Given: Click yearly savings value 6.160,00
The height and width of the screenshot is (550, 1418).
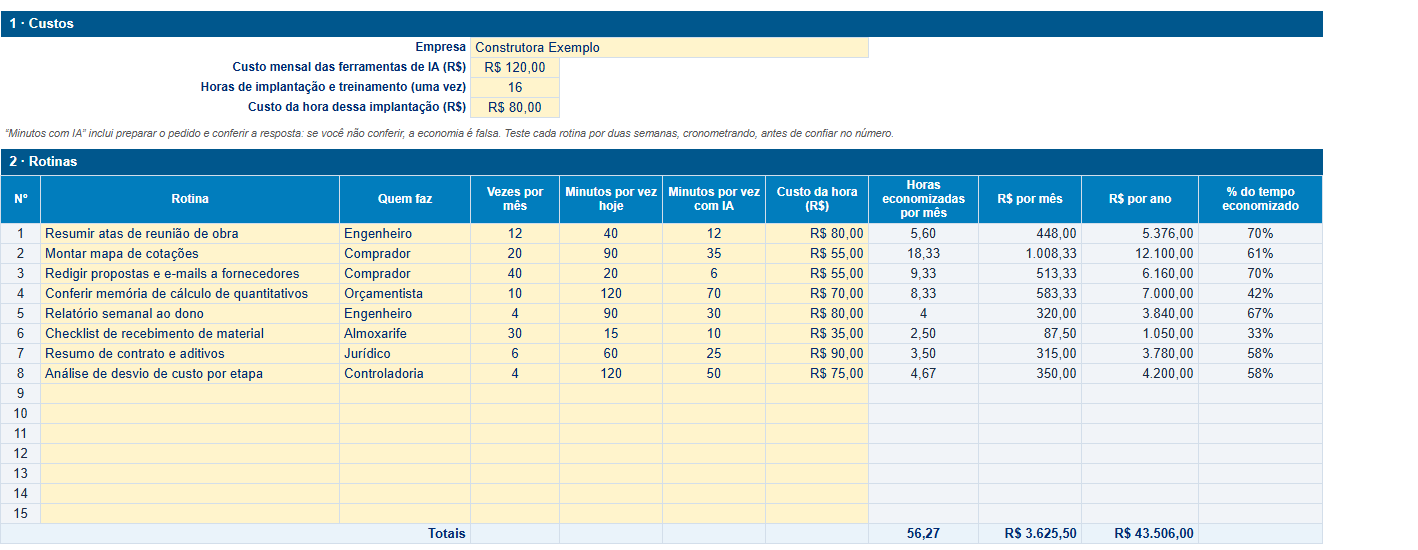Looking at the screenshot, I should pos(1140,273).
